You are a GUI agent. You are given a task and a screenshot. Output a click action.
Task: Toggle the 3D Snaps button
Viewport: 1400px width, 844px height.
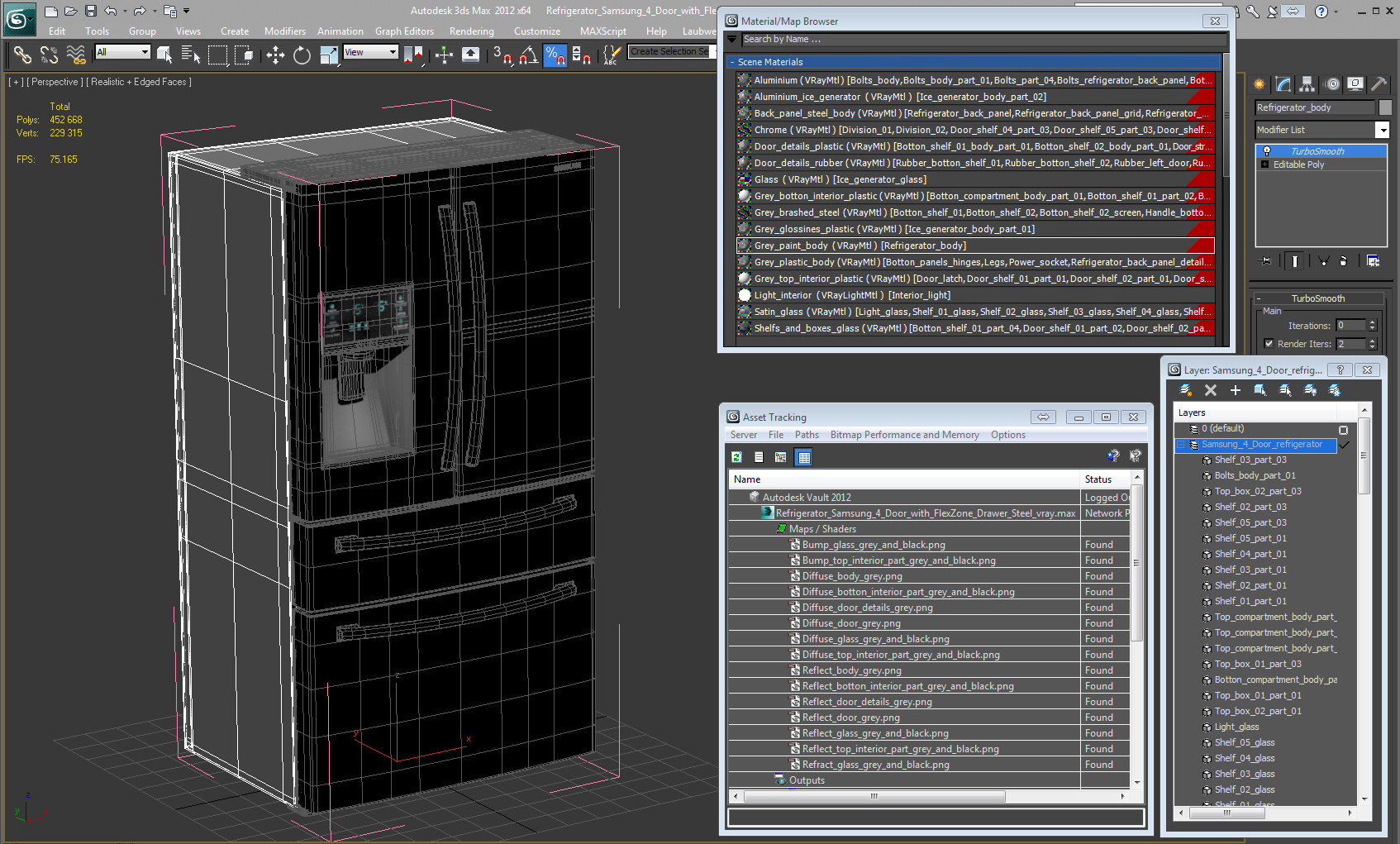pos(502,55)
